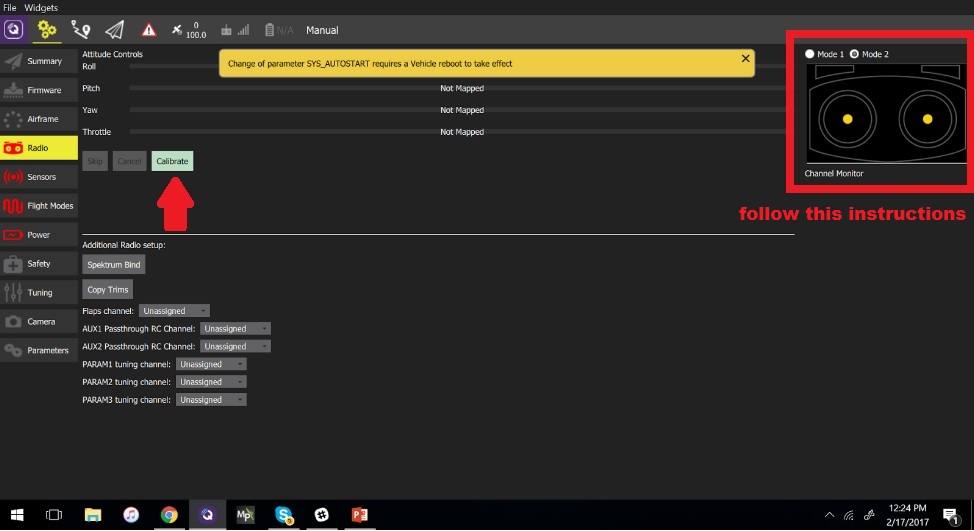The image size is (974, 531).
Task: Click the battery status indicator icon
Action: 269,30
